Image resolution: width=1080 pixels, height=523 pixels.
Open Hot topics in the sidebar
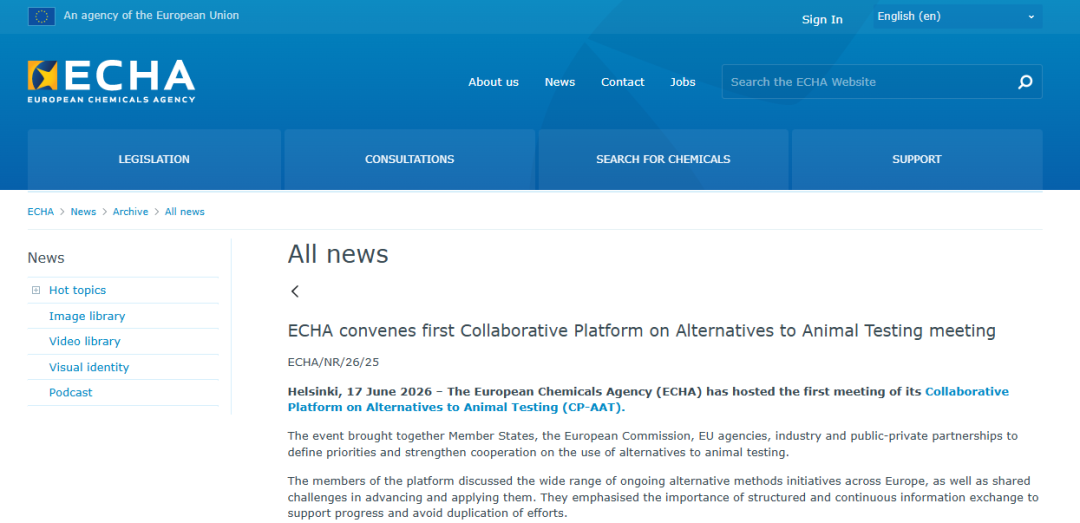coord(77,290)
